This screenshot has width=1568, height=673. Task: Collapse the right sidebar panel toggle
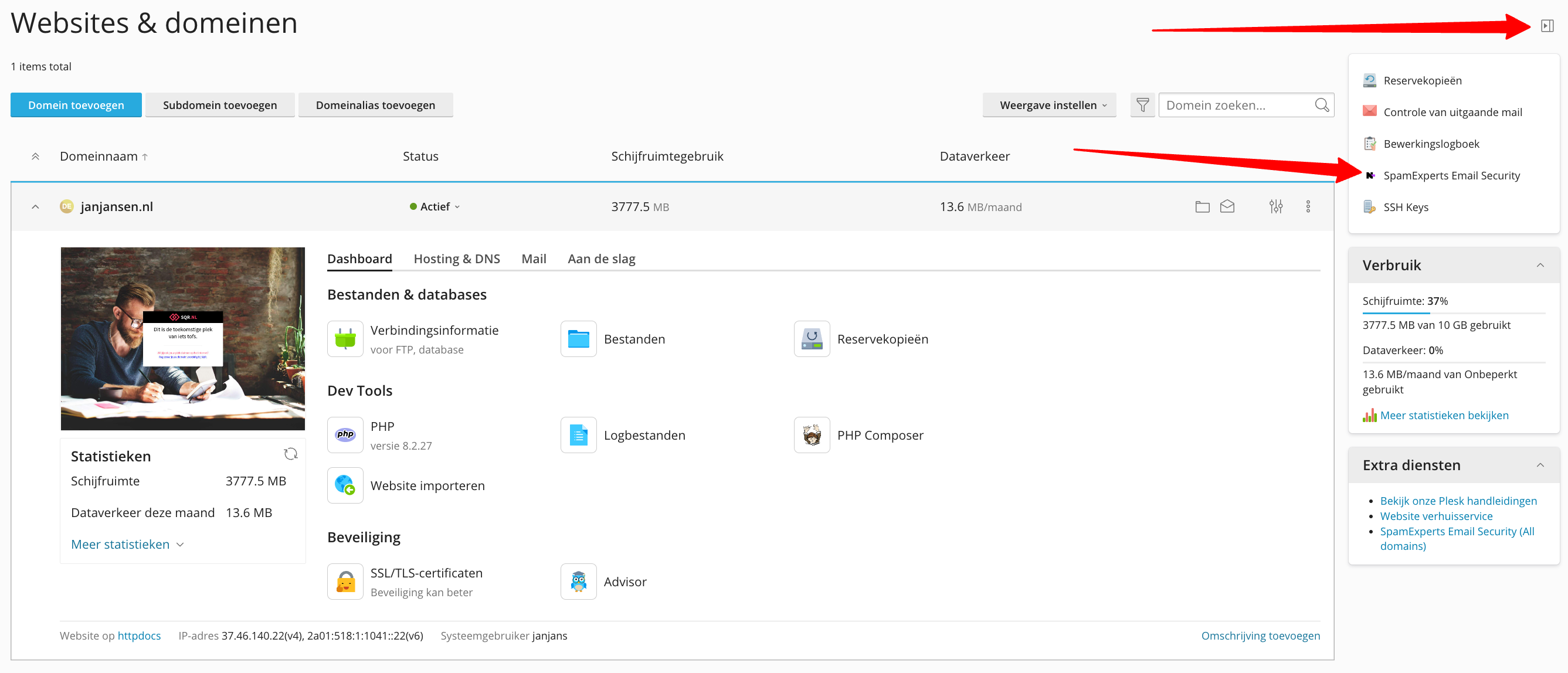point(1547,26)
